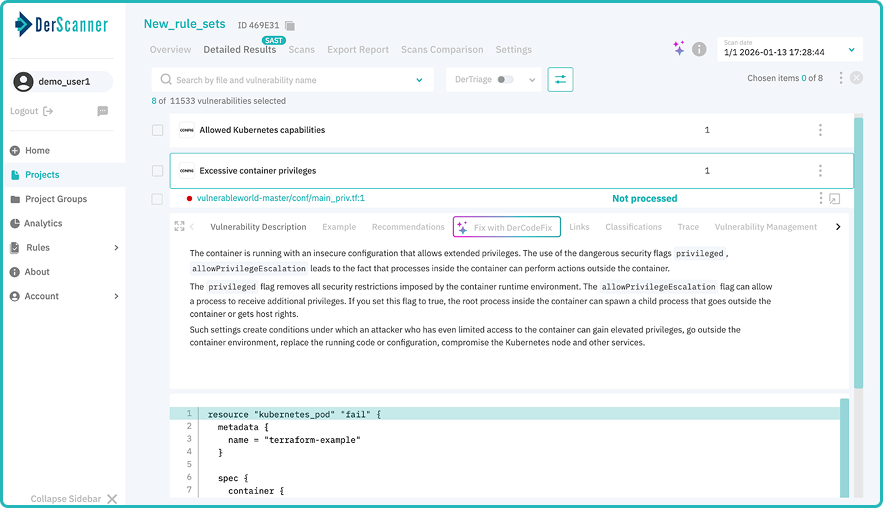Switch to the Scans tab
883x508 pixels.
[x=302, y=50]
